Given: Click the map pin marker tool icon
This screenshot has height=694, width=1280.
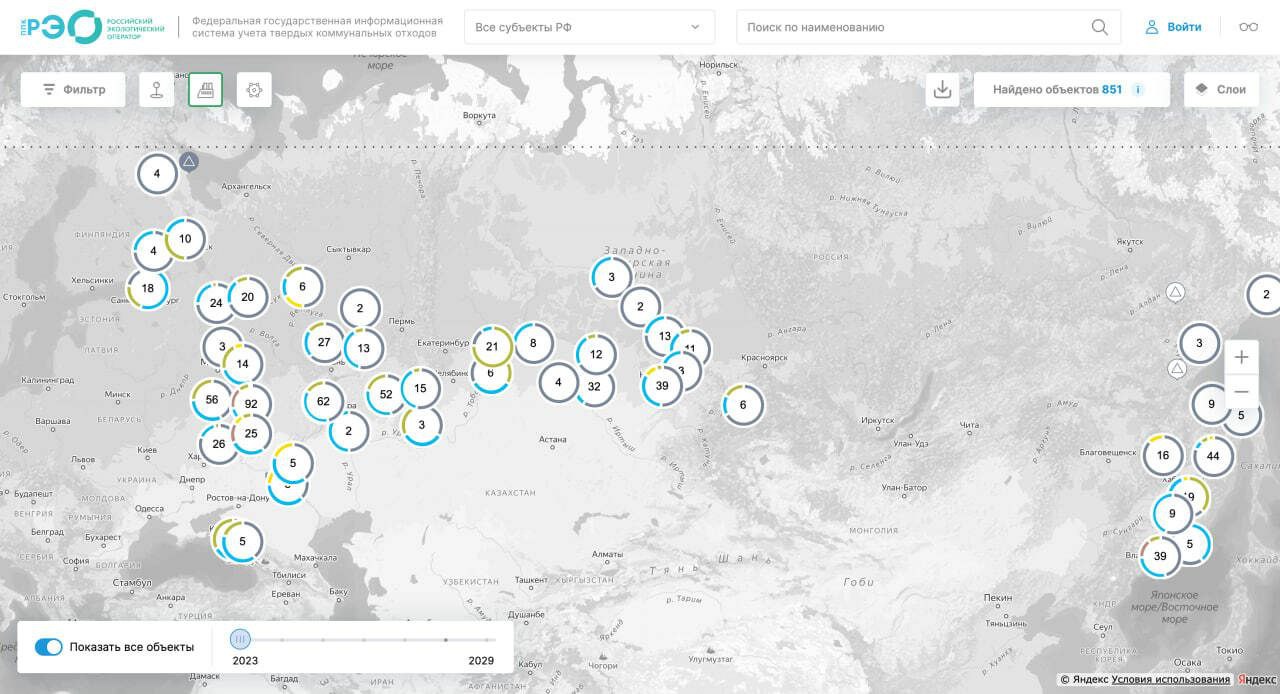Looking at the screenshot, I should (x=156, y=90).
